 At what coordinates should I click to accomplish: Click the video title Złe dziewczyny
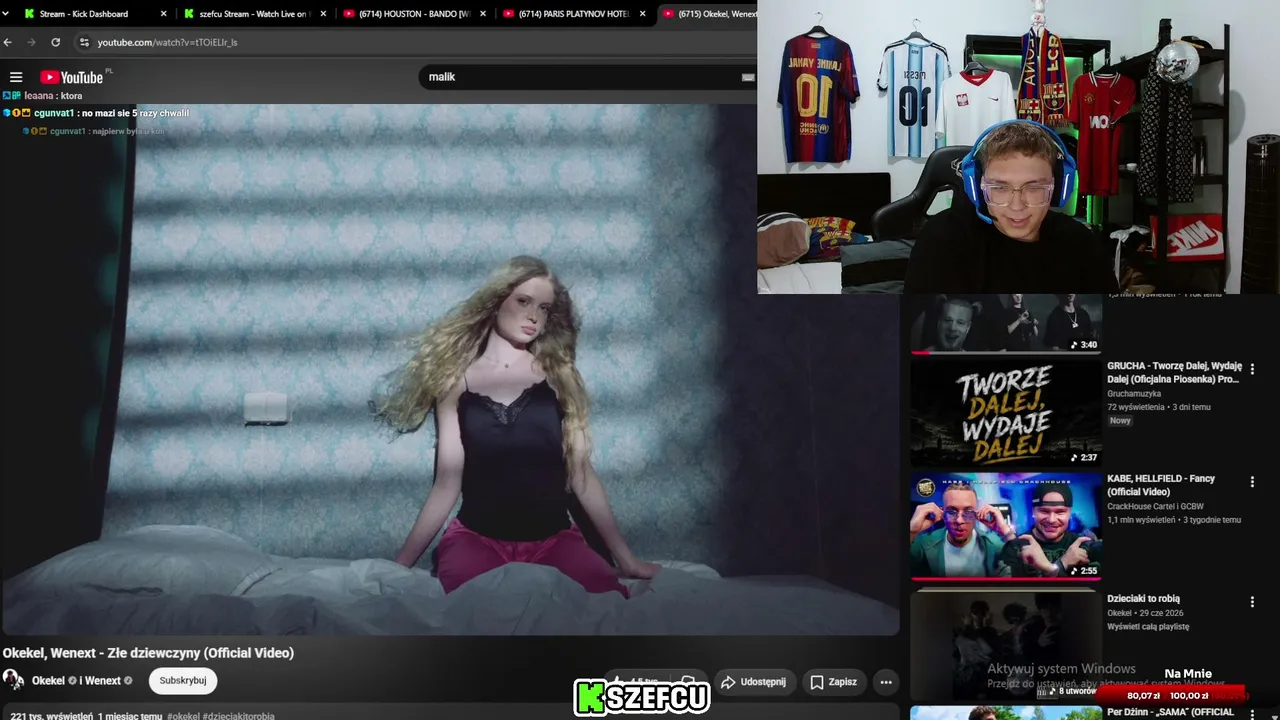coord(148,653)
